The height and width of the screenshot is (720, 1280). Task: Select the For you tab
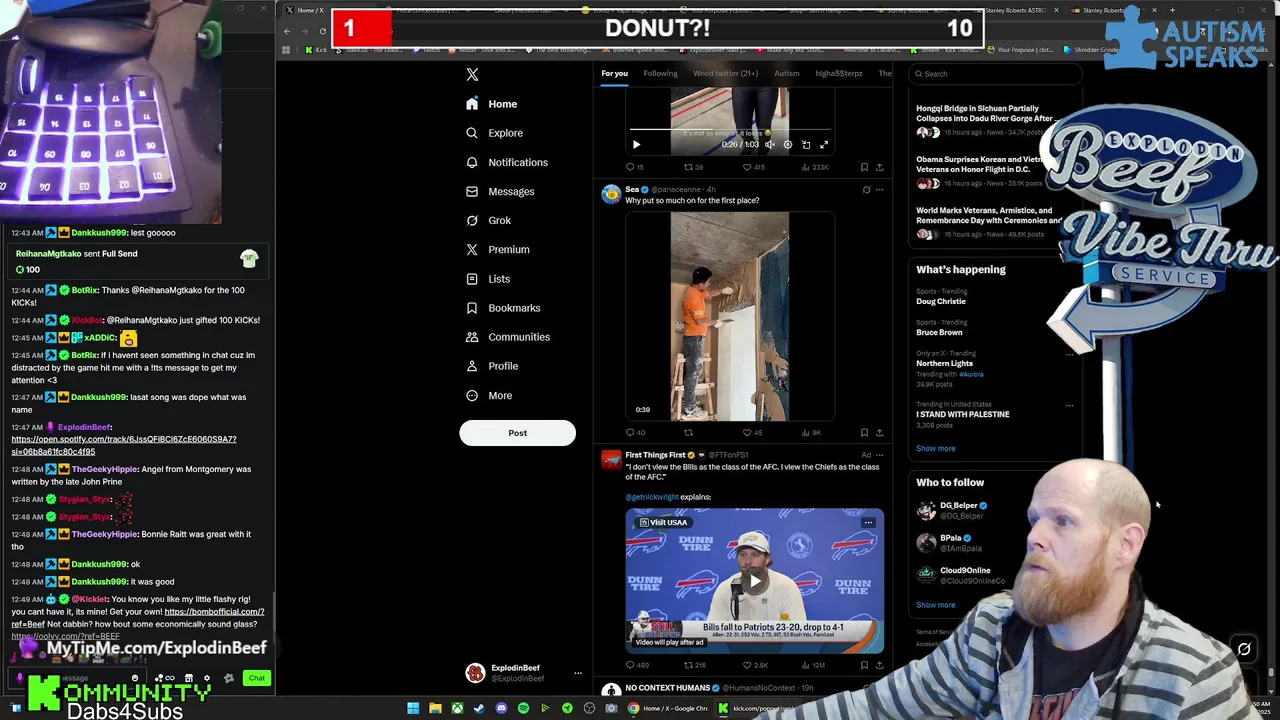coord(614,73)
